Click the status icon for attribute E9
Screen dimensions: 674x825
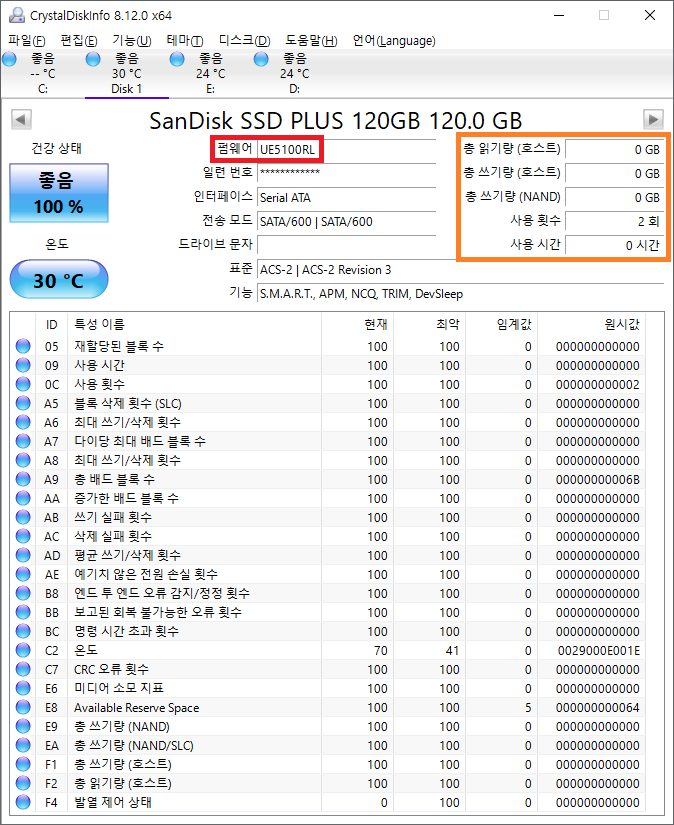[x=23, y=726]
